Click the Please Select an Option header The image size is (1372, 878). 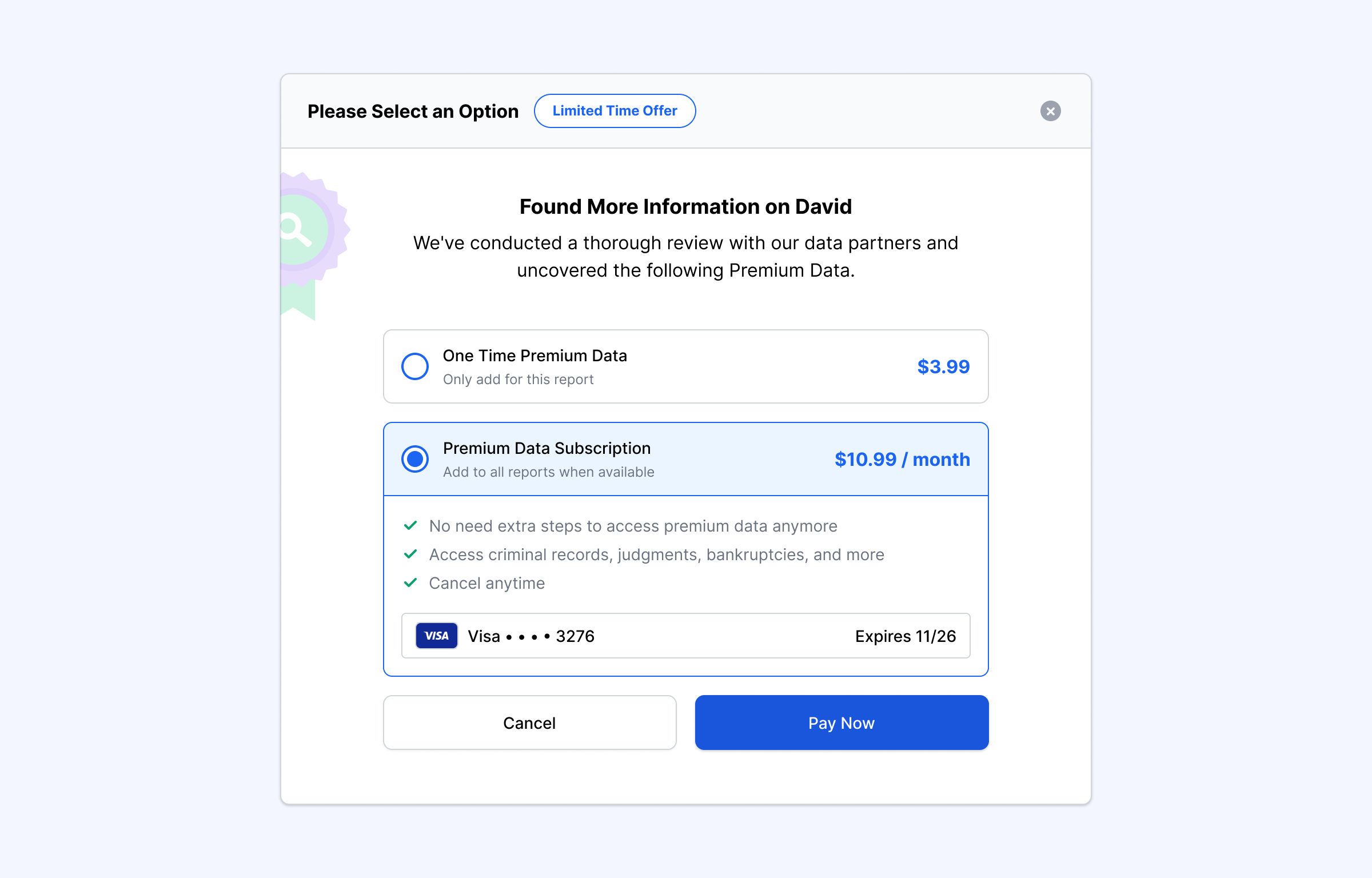413,111
